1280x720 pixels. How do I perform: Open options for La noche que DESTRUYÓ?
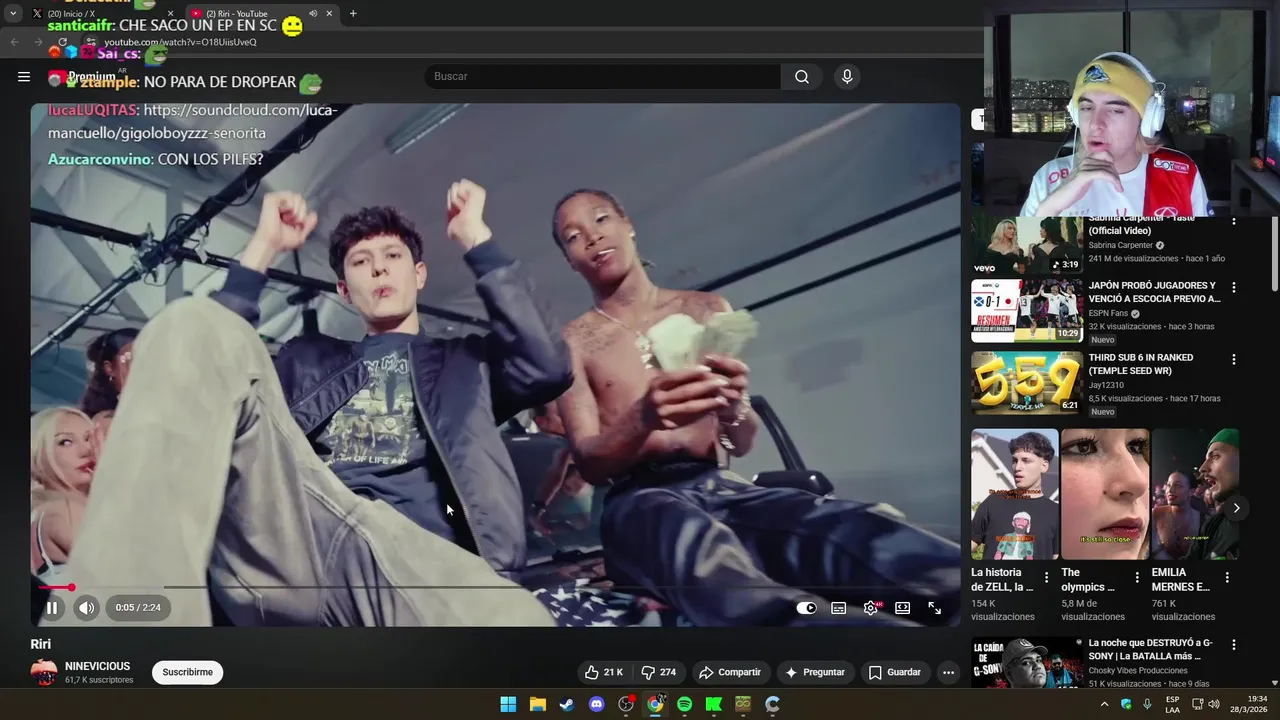tap(1233, 645)
